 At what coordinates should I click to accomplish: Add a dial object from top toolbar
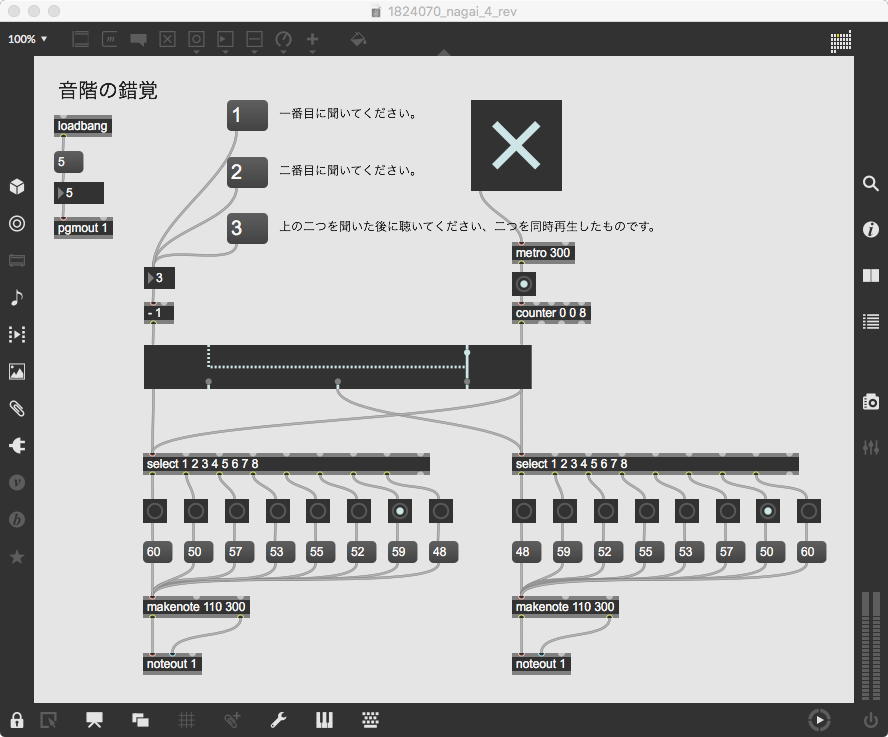283,39
